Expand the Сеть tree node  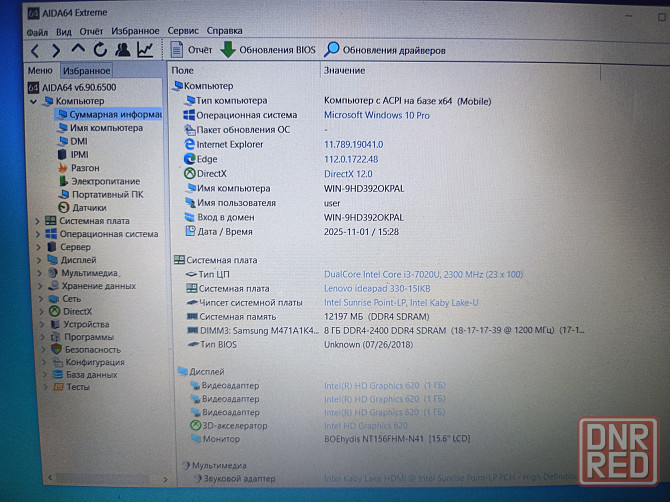(x=41, y=299)
